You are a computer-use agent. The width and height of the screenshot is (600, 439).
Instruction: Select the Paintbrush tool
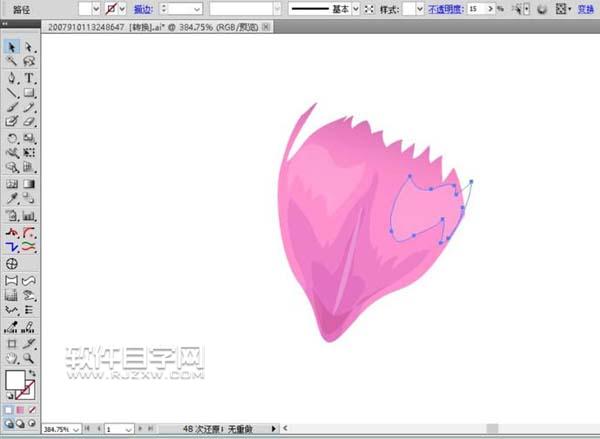[12, 108]
